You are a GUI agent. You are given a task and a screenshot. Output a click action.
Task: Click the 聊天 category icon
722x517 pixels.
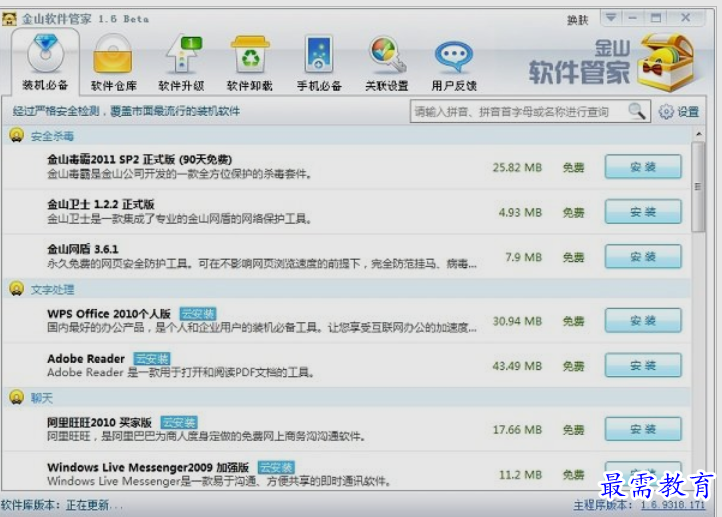point(17,397)
